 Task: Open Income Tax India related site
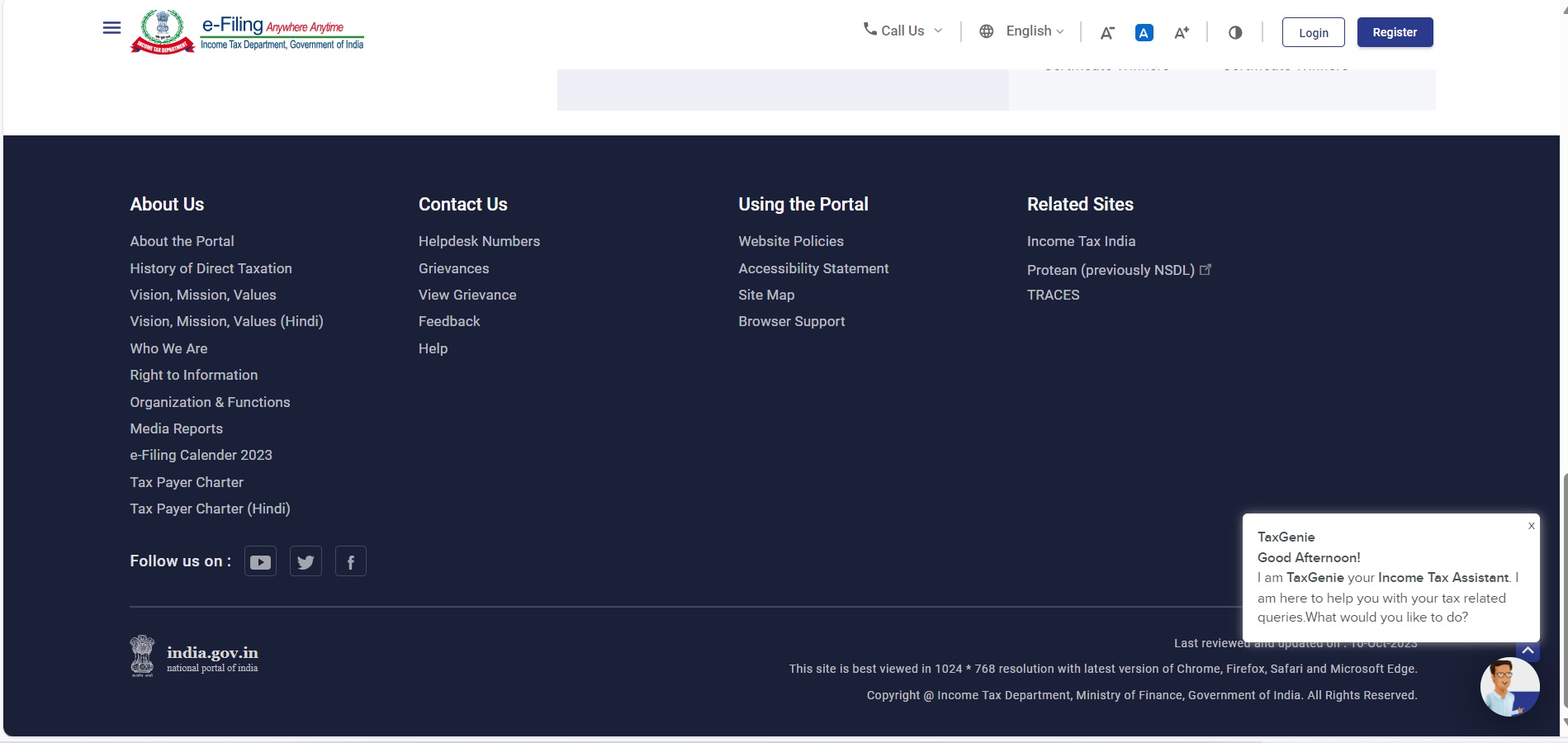click(x=1081, y=241)
